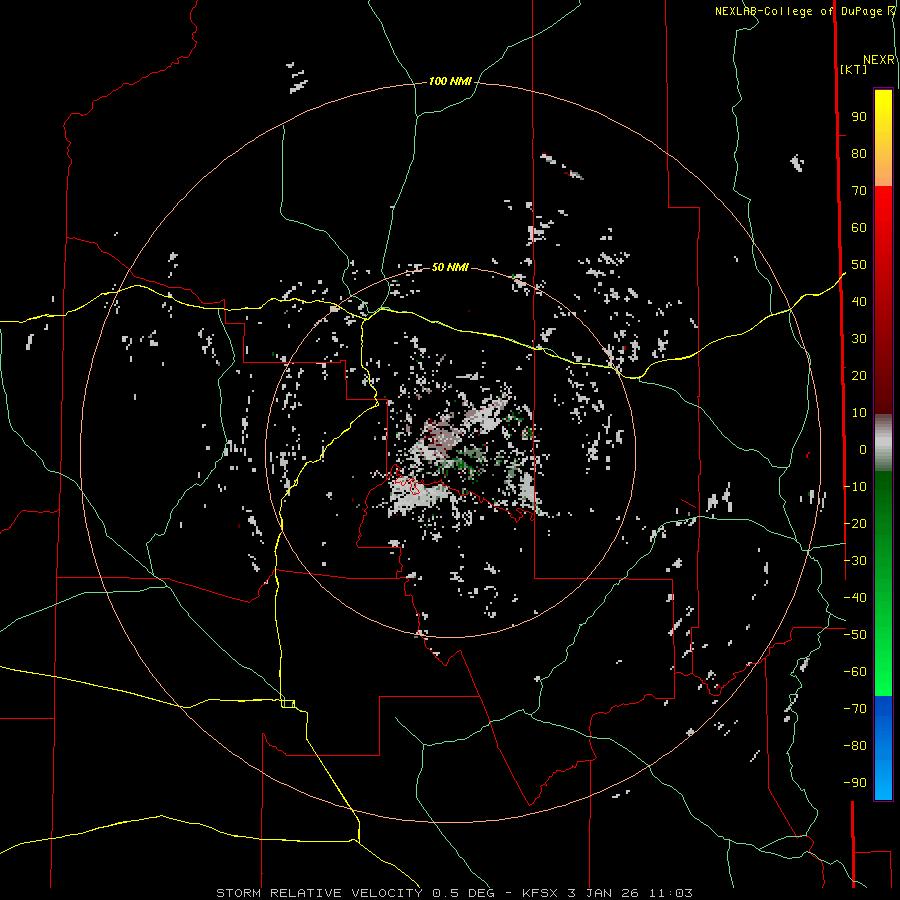The height and width of the screenshot is (900, 900).
Task: Click the -80 value on velocity scale
Action: 855,746
